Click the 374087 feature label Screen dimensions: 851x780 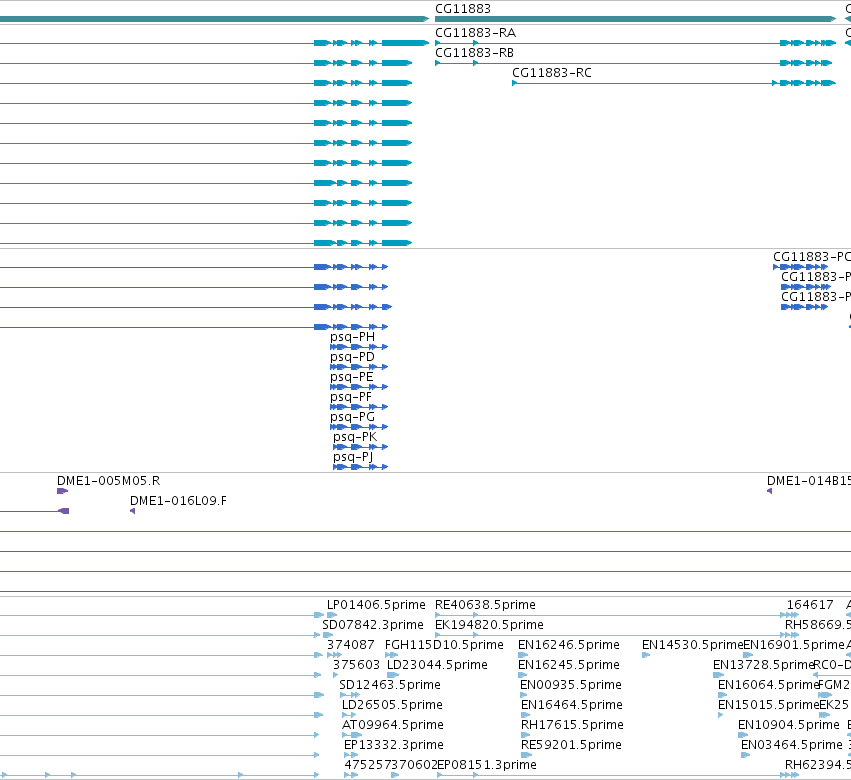tap(351, 645)
